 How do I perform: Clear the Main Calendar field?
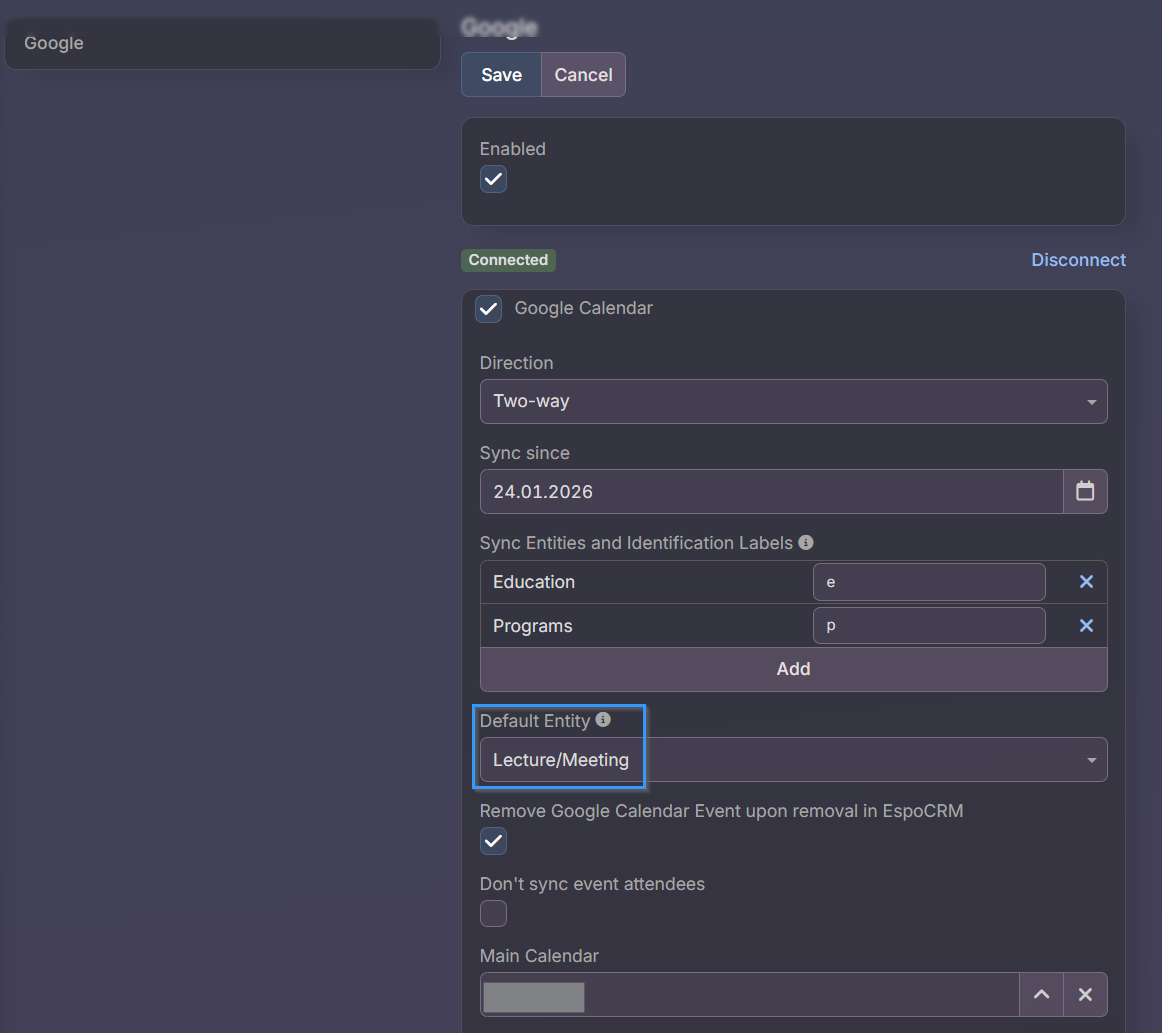[1085, 994]
